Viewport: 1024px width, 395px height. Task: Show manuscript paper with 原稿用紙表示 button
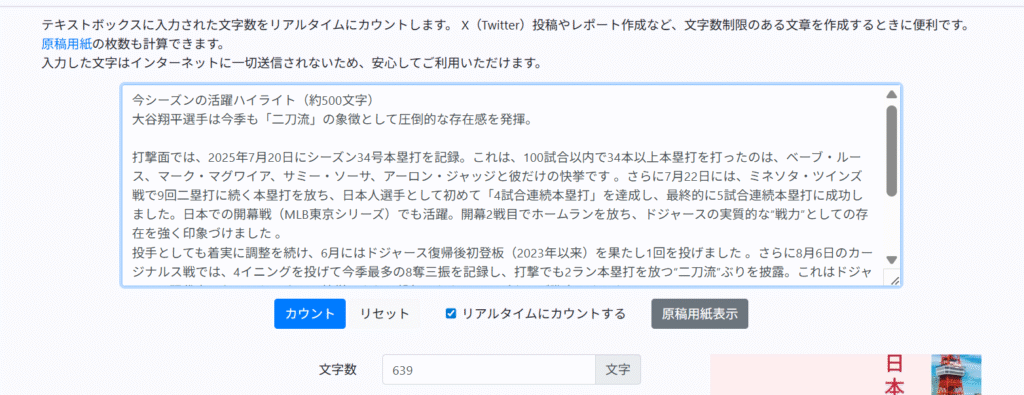[699, 313]
